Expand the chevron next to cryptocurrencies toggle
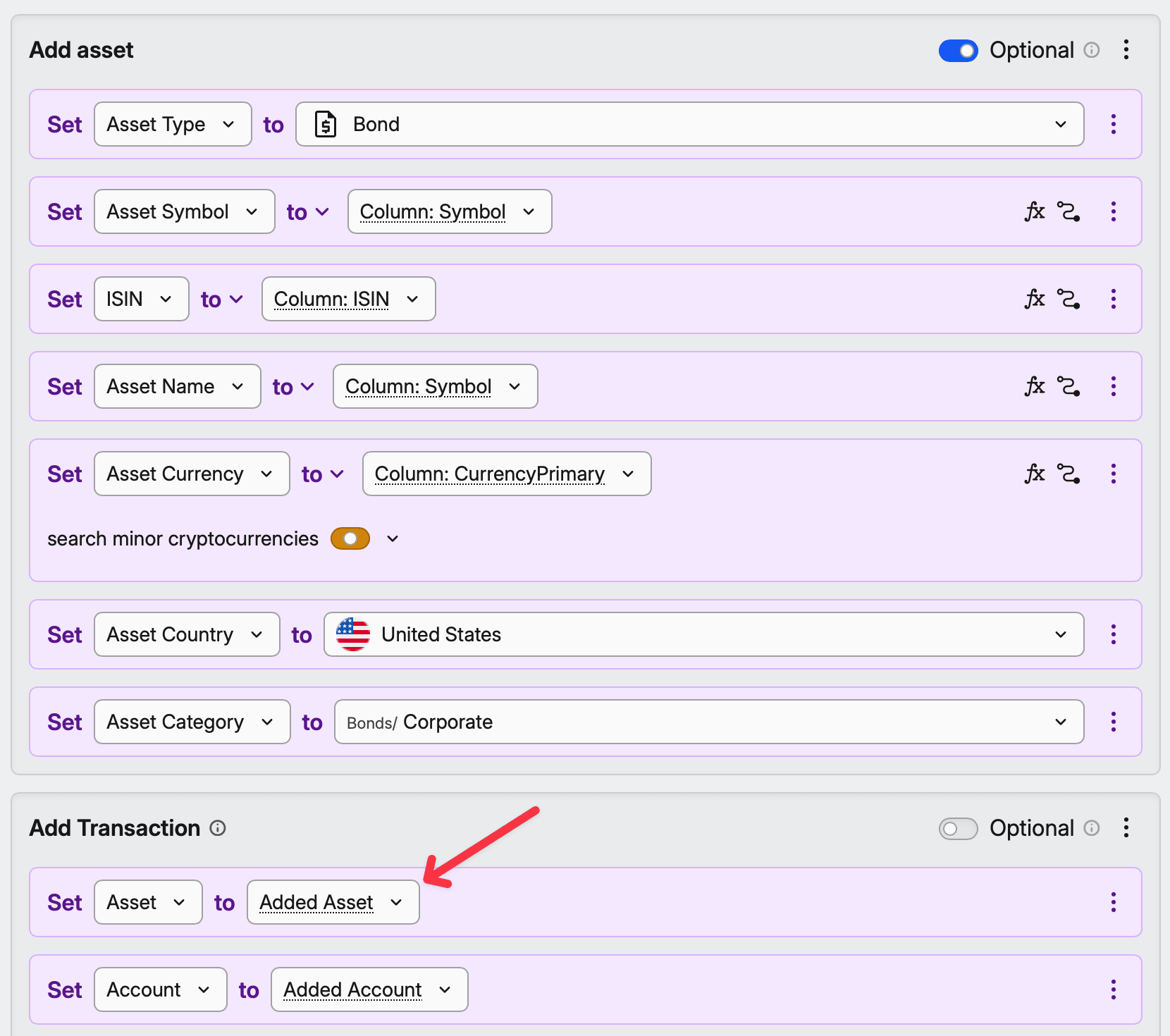Viewport: 1170px width, 1036px height. coord(393,539)
